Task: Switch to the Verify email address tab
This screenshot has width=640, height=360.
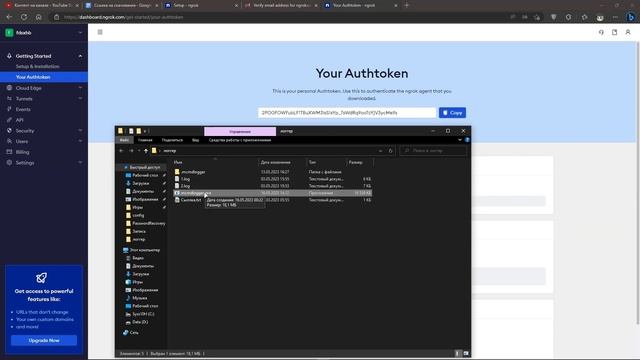Action: click(x=281, y=5)
